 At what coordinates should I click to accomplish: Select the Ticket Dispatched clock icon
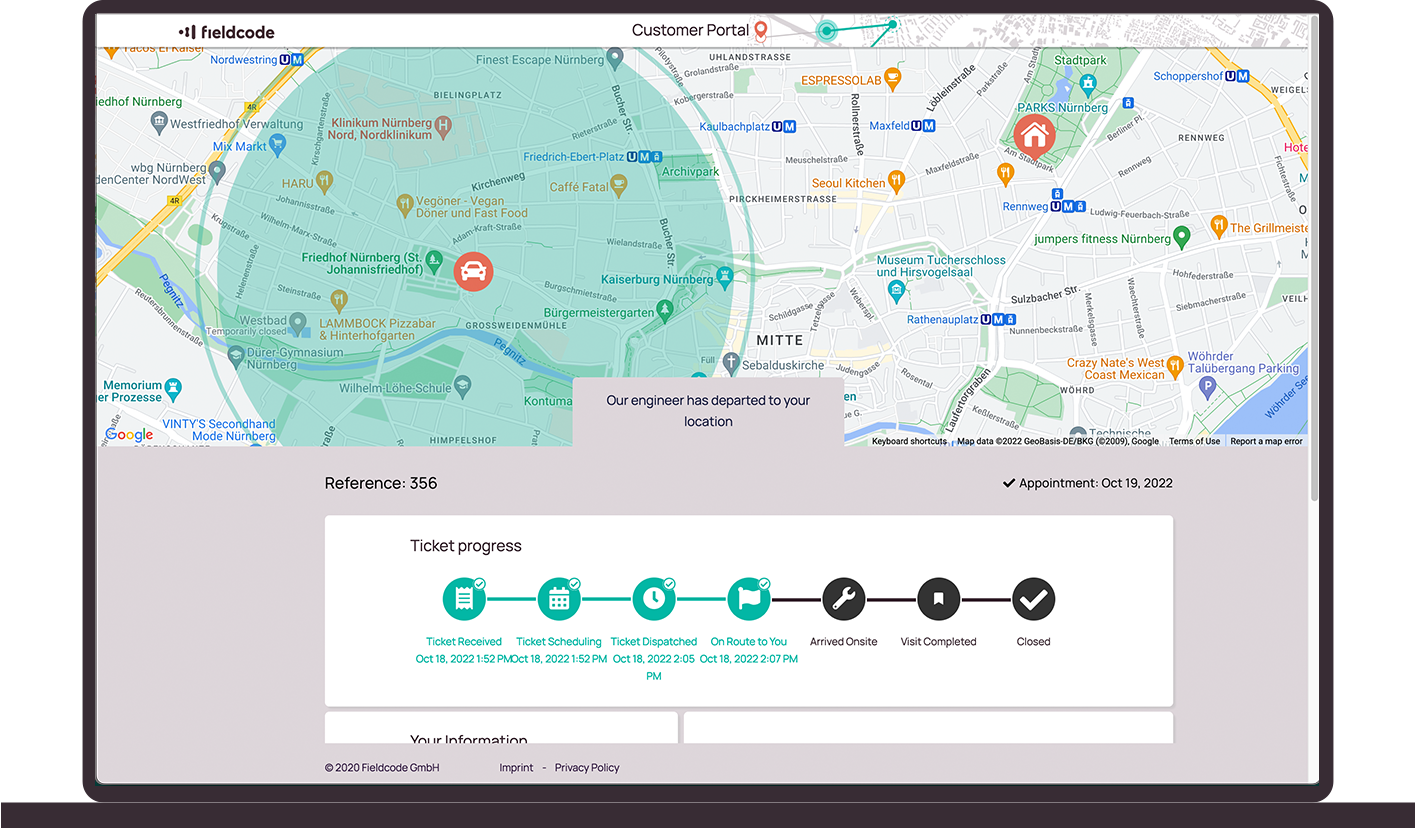pos(653,599)
